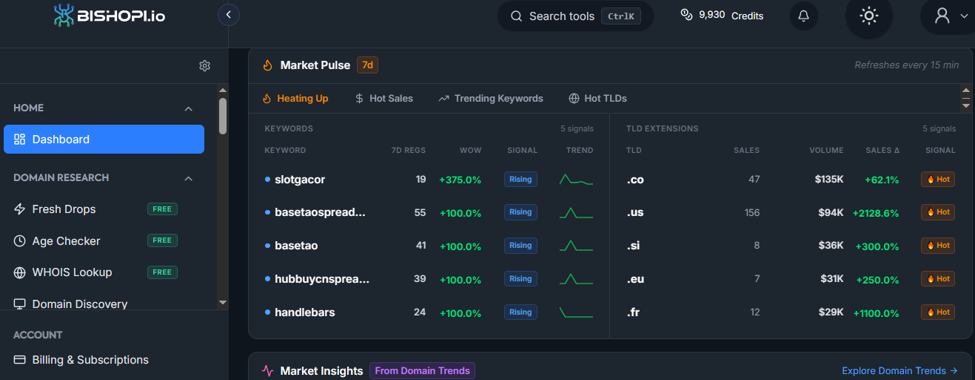Click the magnifier icon in the search box

(x=516, y=16)
